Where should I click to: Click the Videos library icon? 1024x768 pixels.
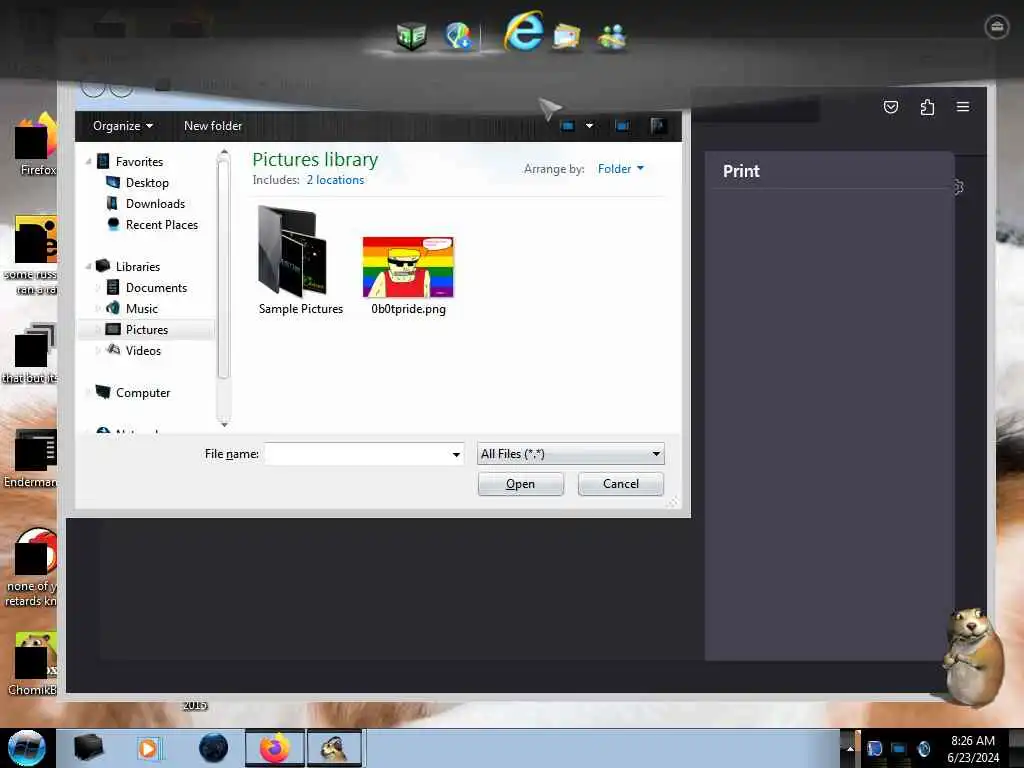[113, 350]
